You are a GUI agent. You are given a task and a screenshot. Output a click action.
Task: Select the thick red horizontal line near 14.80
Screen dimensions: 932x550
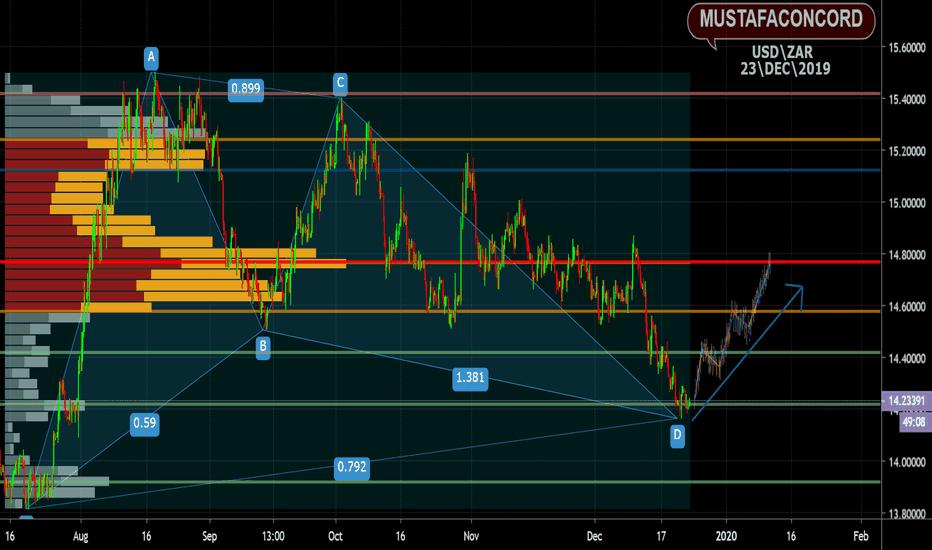coord(440,262)
